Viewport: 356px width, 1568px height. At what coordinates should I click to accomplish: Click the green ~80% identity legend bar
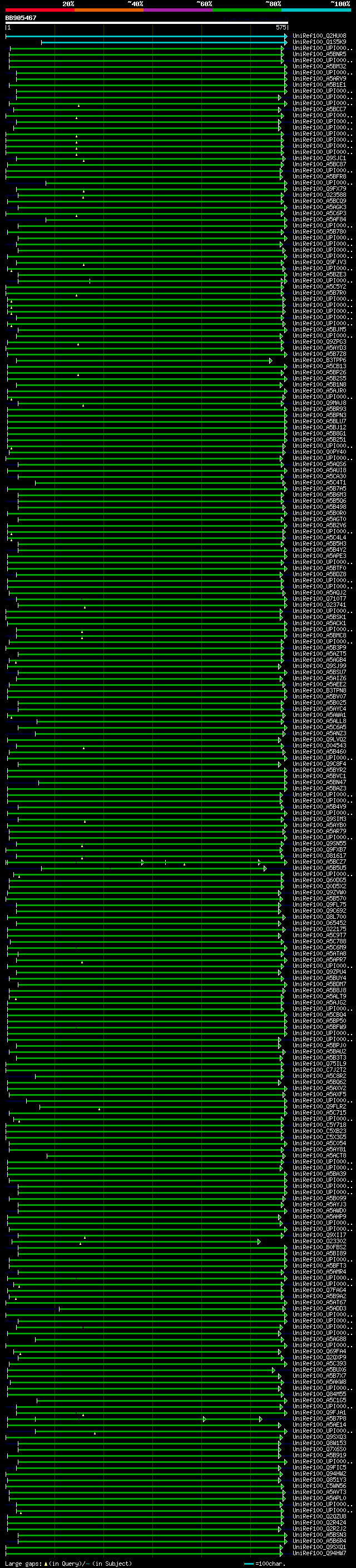coord(247,10)
